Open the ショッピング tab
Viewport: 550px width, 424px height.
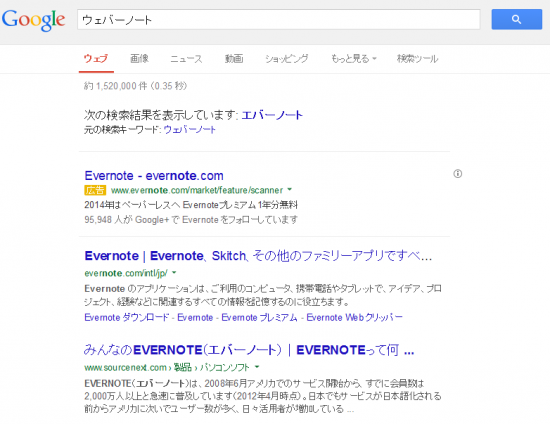tap(287, 59)
